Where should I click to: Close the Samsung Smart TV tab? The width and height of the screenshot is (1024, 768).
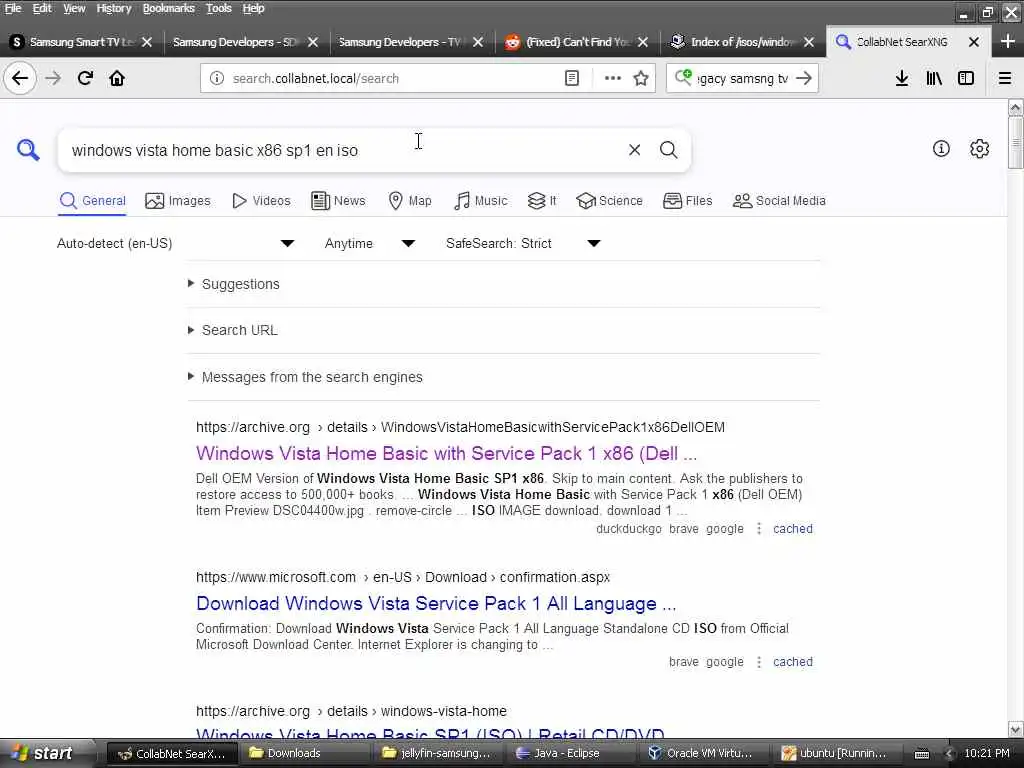coord(147,42)
